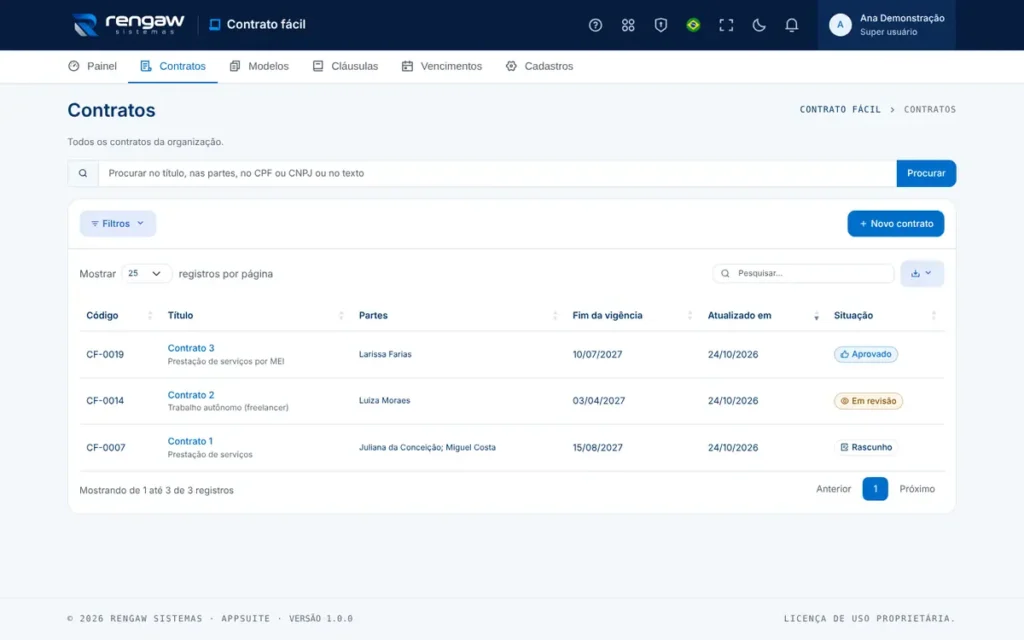Open the Contrato 3 link
The height and width of the screenshot is (640, 1024).
[x=191, y=348]
